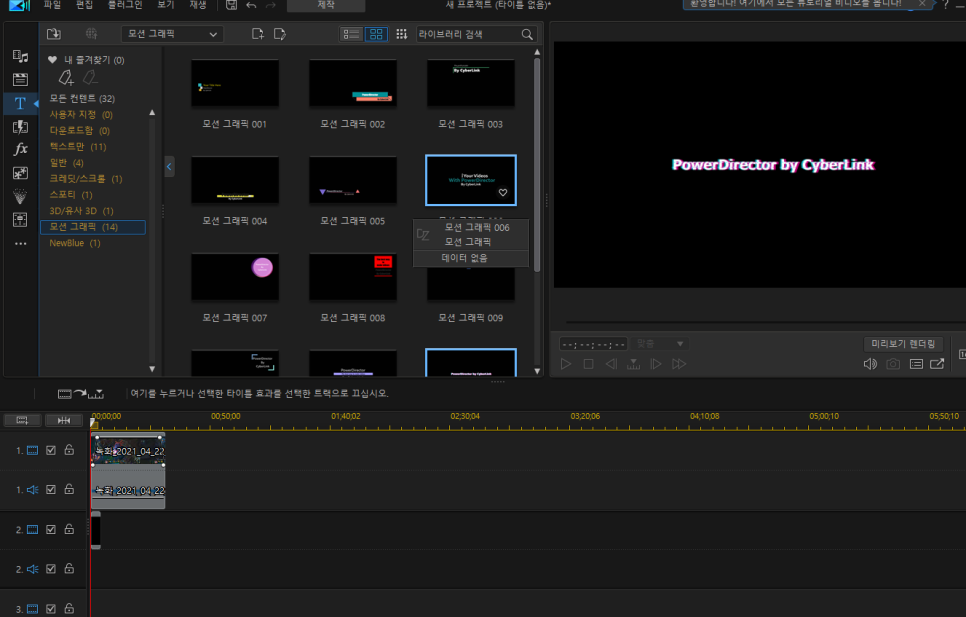Click the timeline playhead marker at 00;00;00
Image resolution: width=966 pixels, height=617 pixels.
click(x=94, y=423)
